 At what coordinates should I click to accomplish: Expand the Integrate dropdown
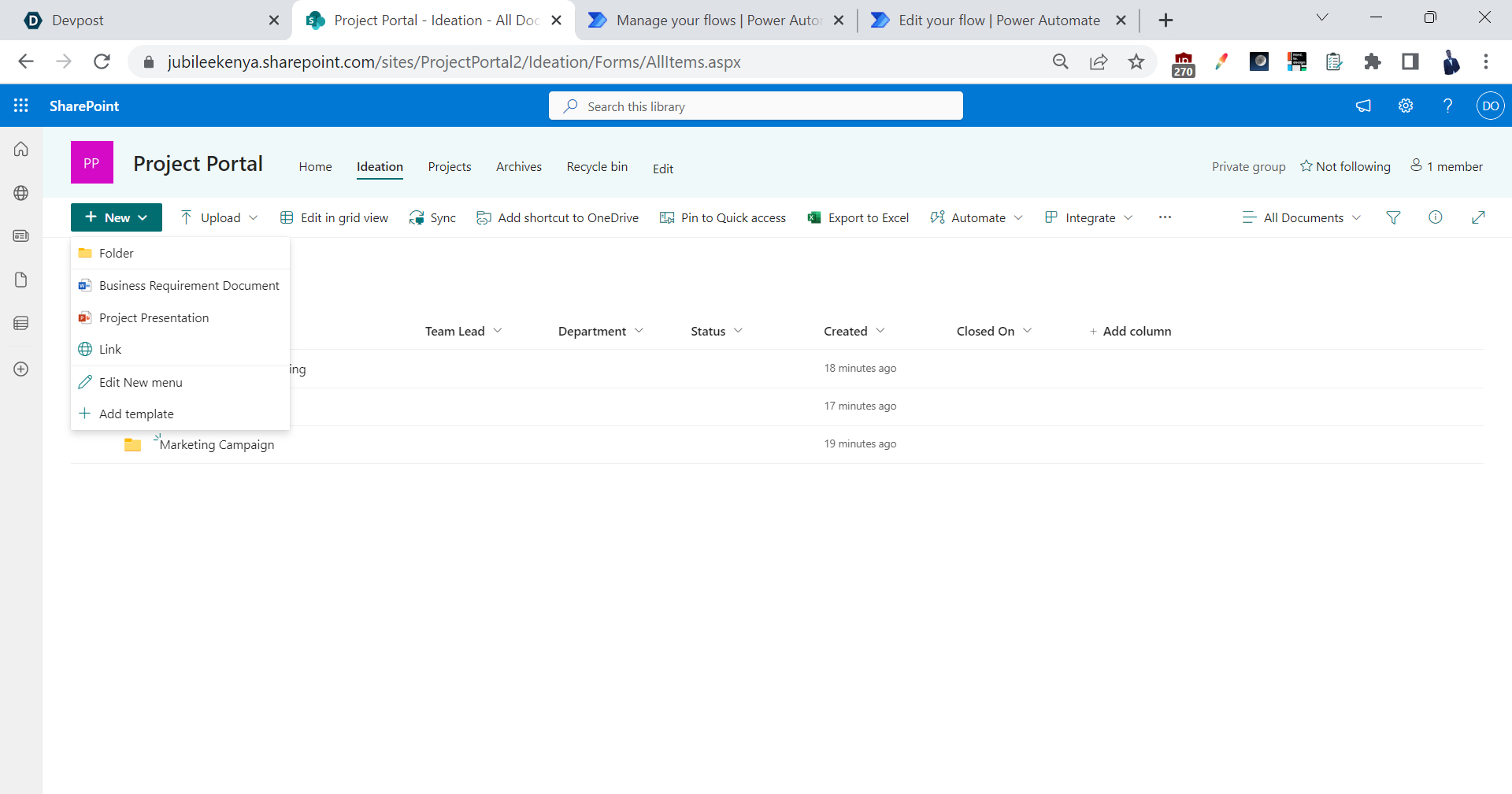coord(1089,217)
